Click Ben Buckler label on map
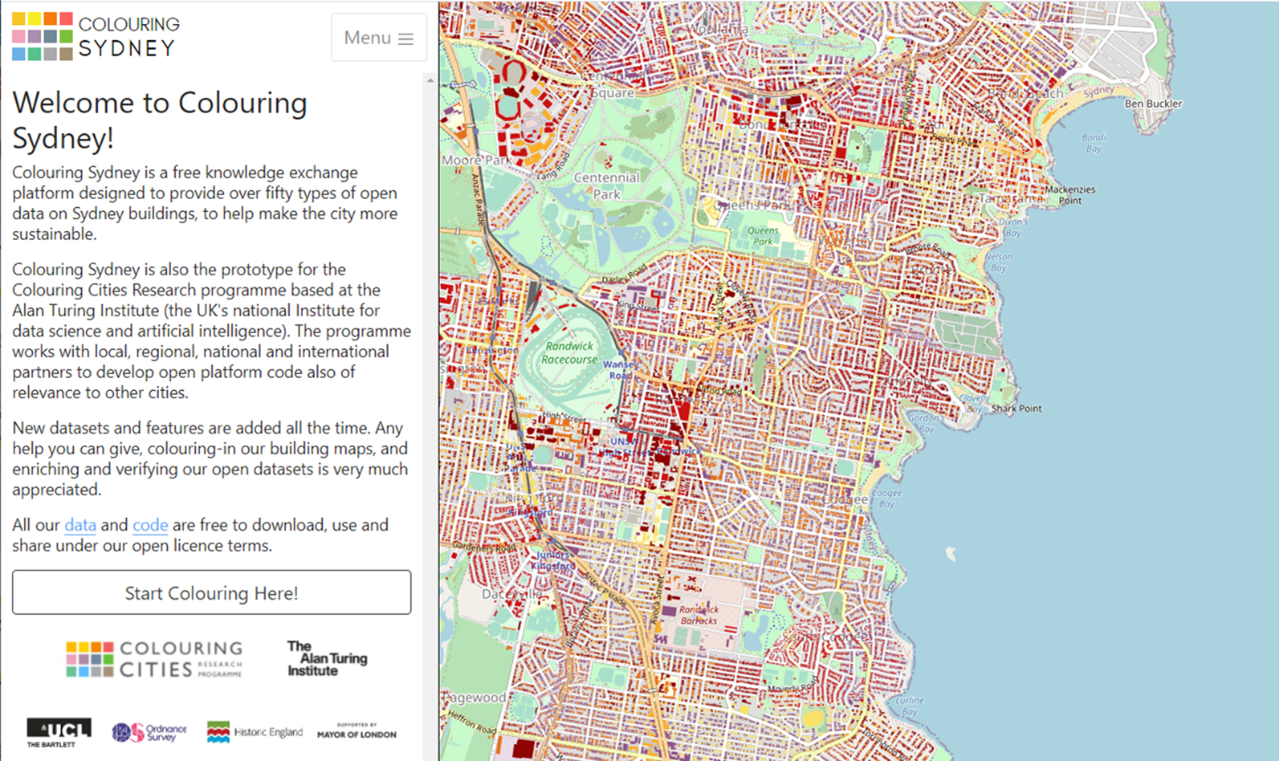 pos(1153,104)
